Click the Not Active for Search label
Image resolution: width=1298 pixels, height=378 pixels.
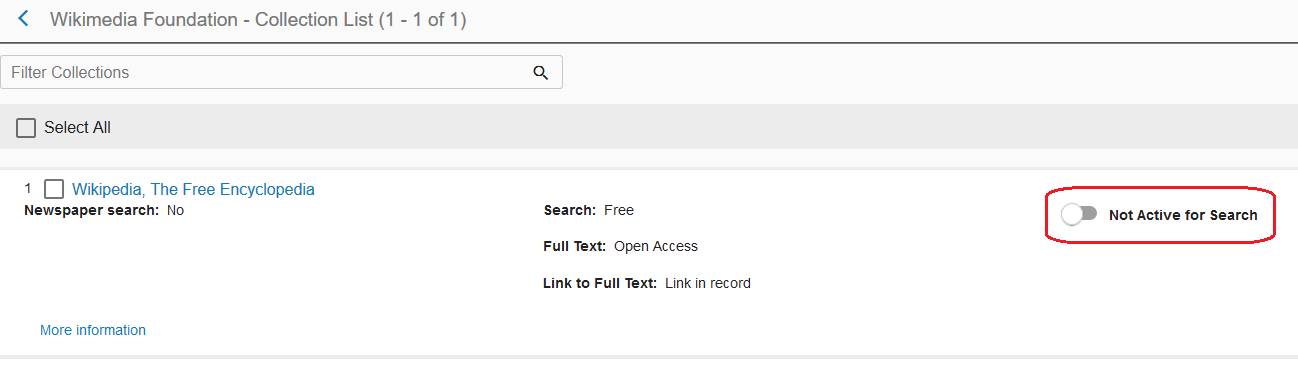click(x=1183, y=215)
